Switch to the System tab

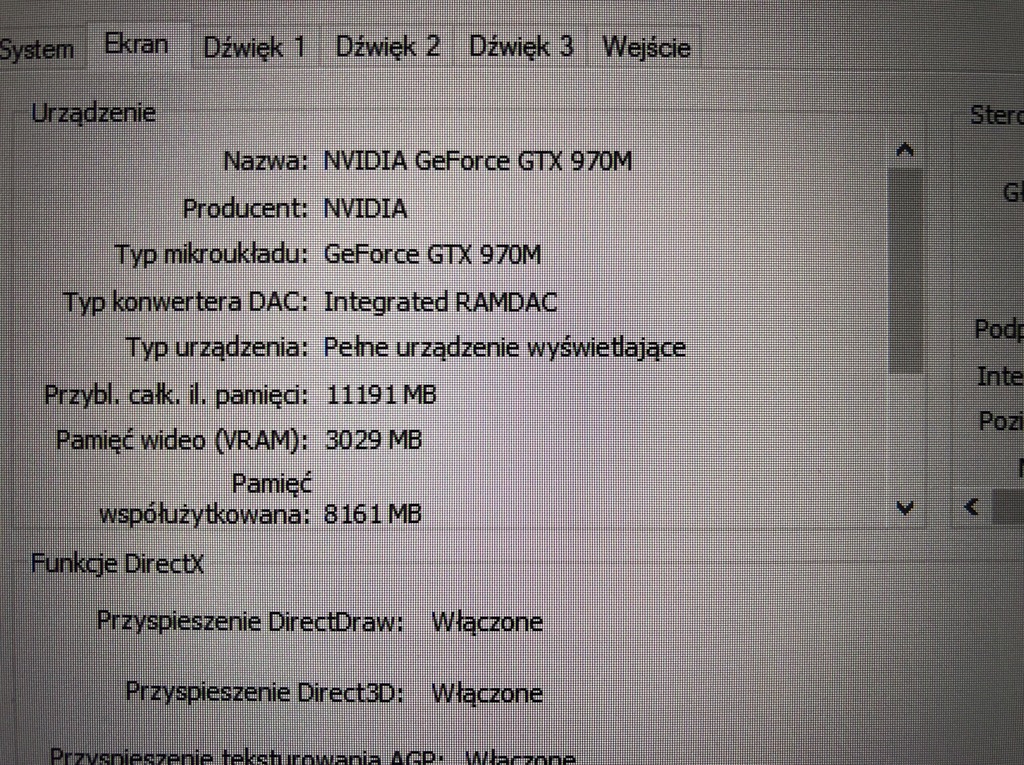point(37,49)
